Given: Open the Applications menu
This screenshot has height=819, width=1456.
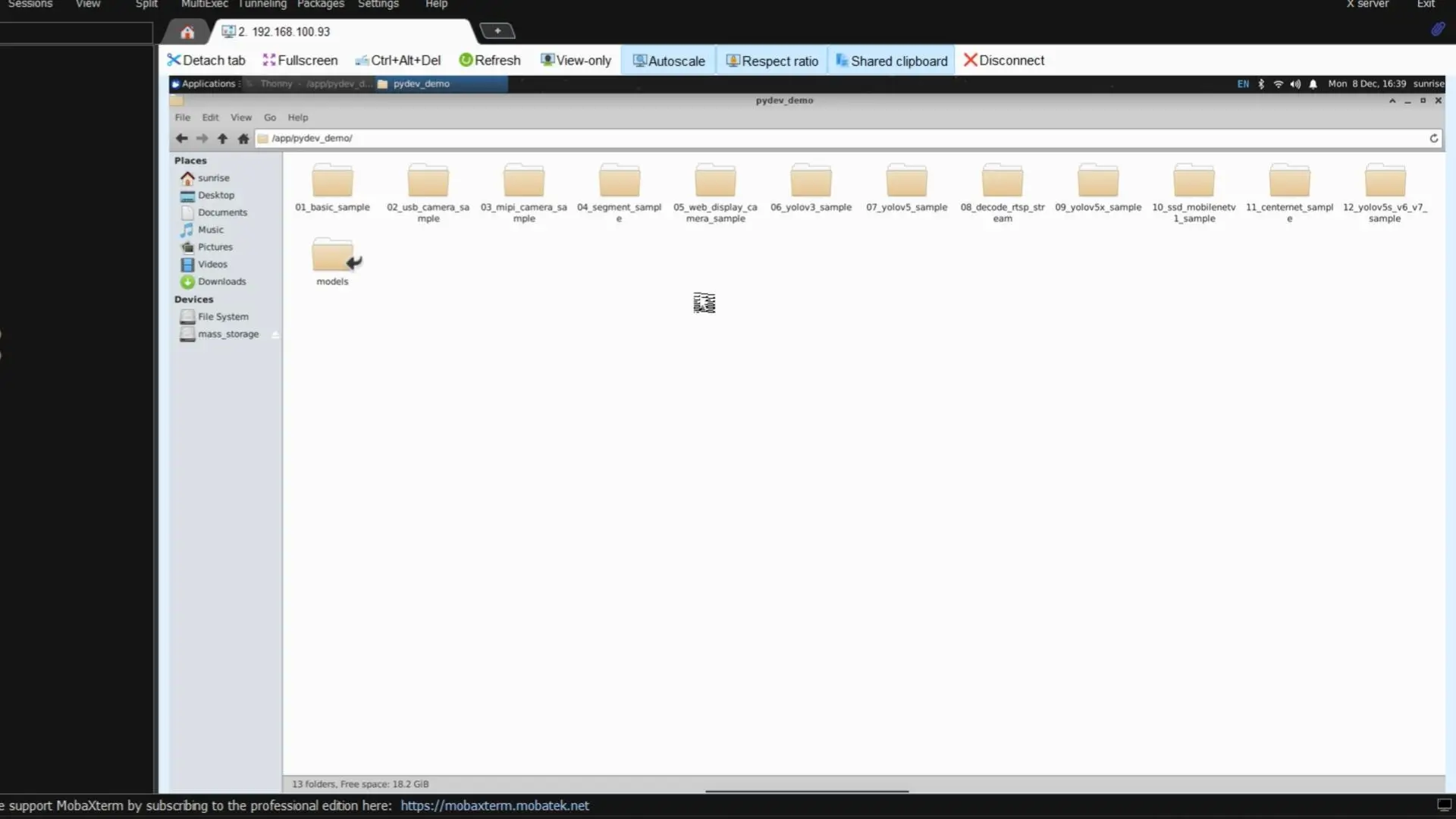Looking at the screenshot, I should [x=206, y=83].
